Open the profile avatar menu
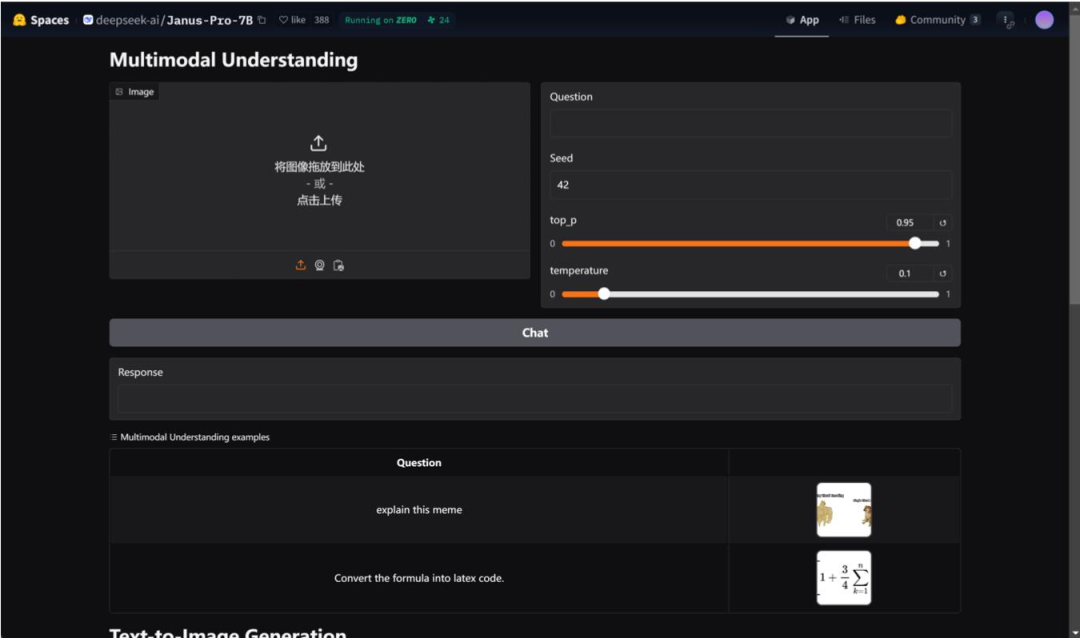 (x=1044, y=18)
